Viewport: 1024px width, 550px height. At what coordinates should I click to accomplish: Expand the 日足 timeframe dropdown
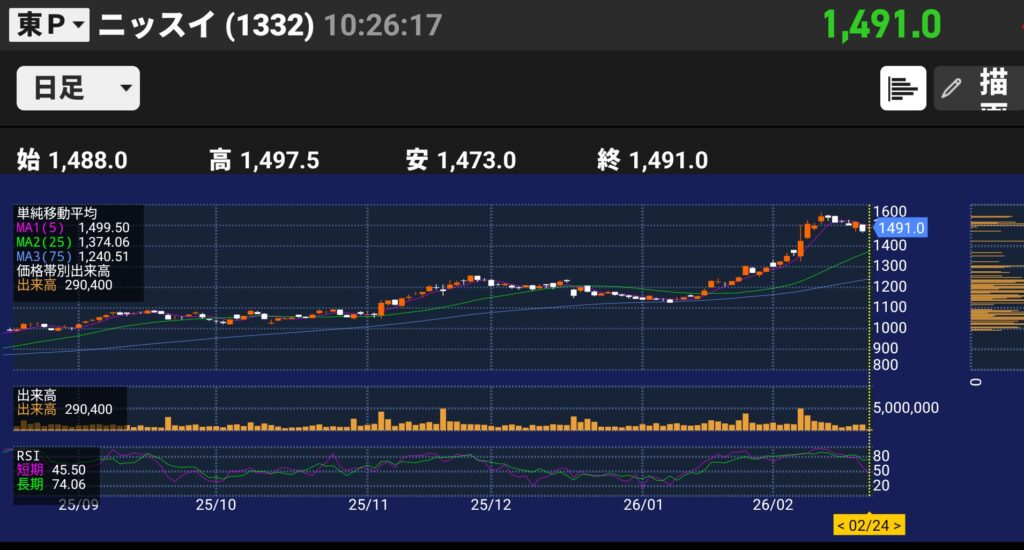[x=78, y=88]
